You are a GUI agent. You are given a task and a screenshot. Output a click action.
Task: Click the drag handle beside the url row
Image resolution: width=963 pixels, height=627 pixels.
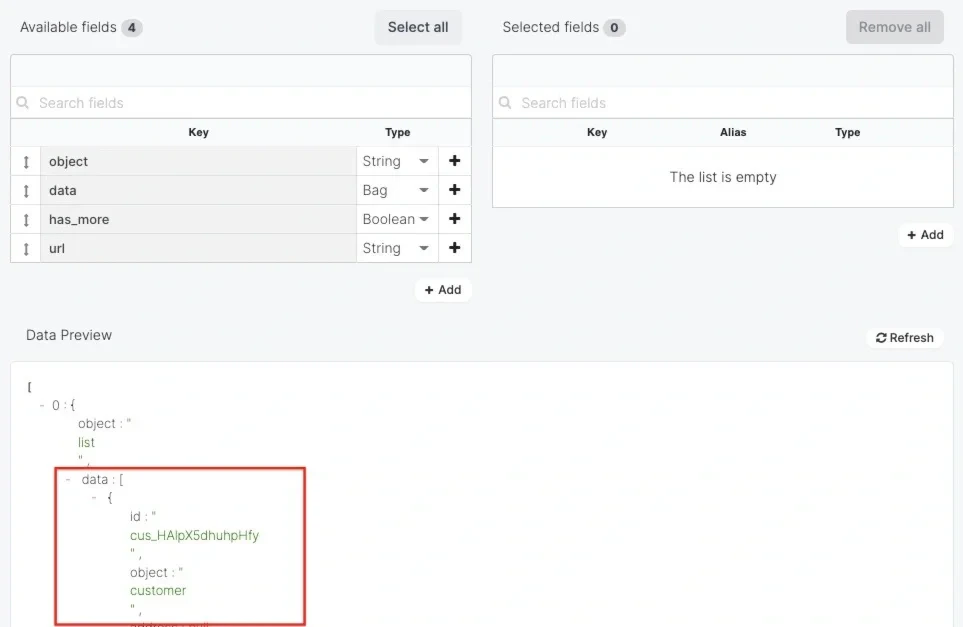pyautogui.click(x=25, y=248)
